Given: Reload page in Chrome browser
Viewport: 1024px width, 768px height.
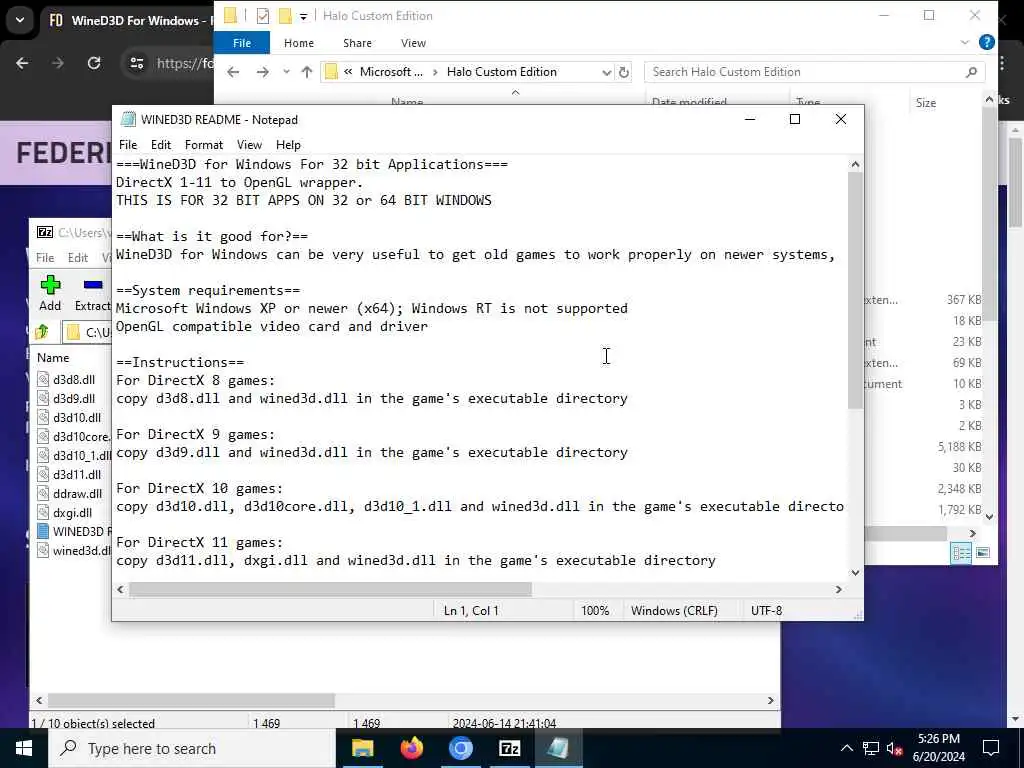Looking at the screenshot, I should [94, 63].
